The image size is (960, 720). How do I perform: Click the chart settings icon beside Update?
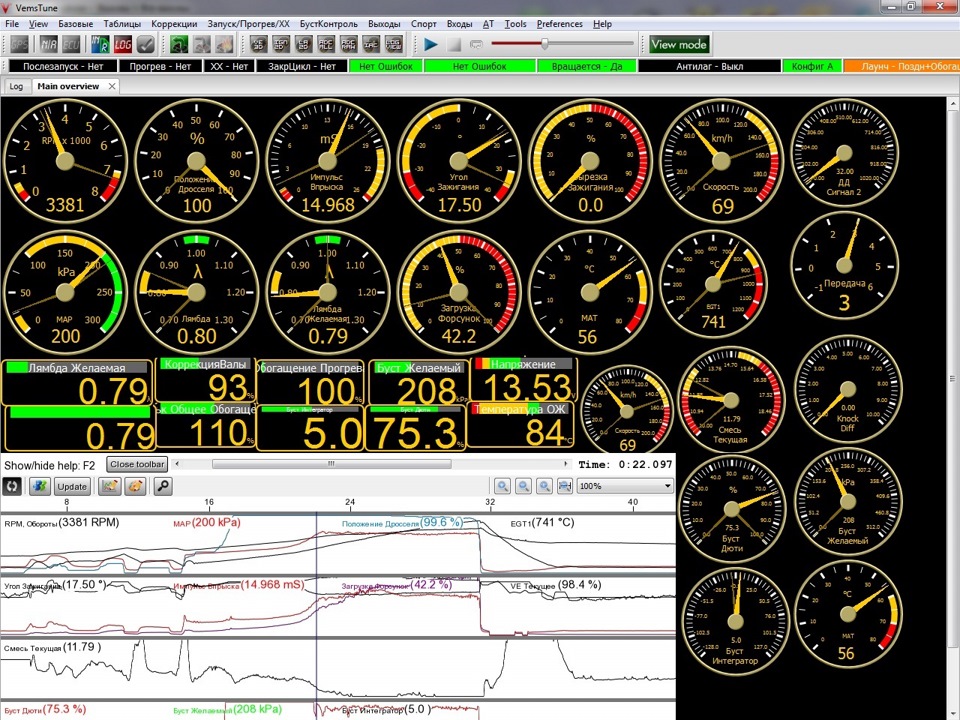[110, 486]
